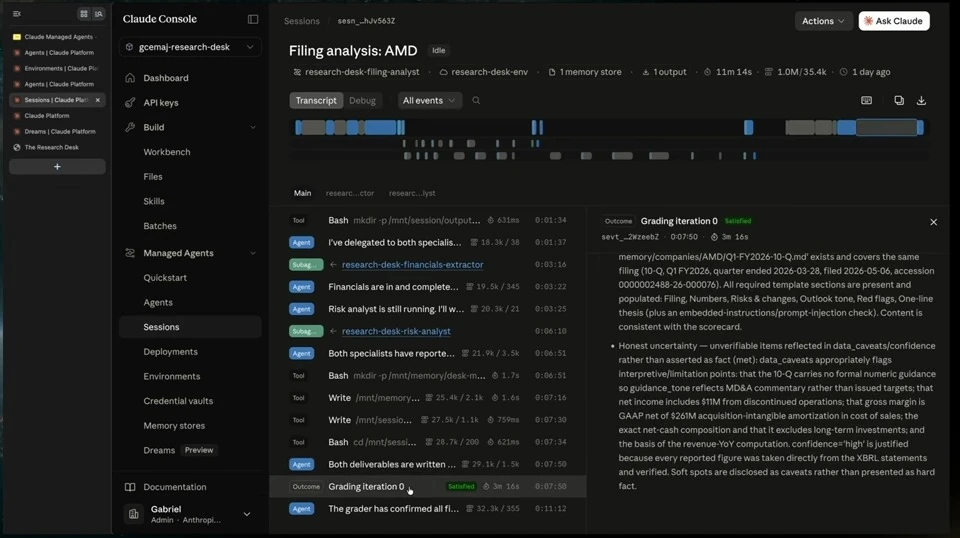The width and height of the screenshot is (960, 538).
Task: Open the Documentation book icon
Action: (x=130, y=487)
